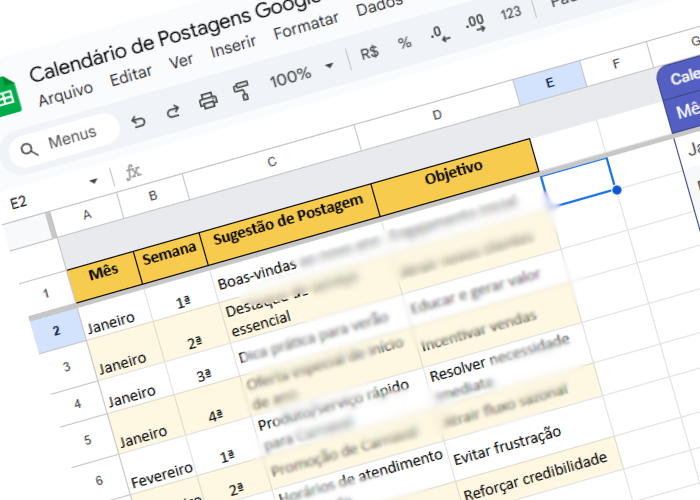Select column A header

[88, 215]
